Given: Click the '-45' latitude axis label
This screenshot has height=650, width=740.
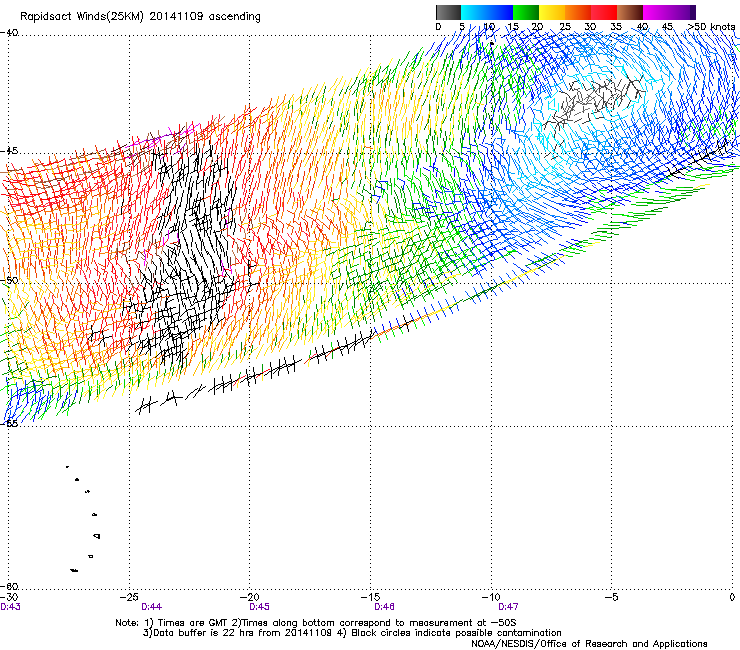Looking at the screenshot, I should [9, 151].
